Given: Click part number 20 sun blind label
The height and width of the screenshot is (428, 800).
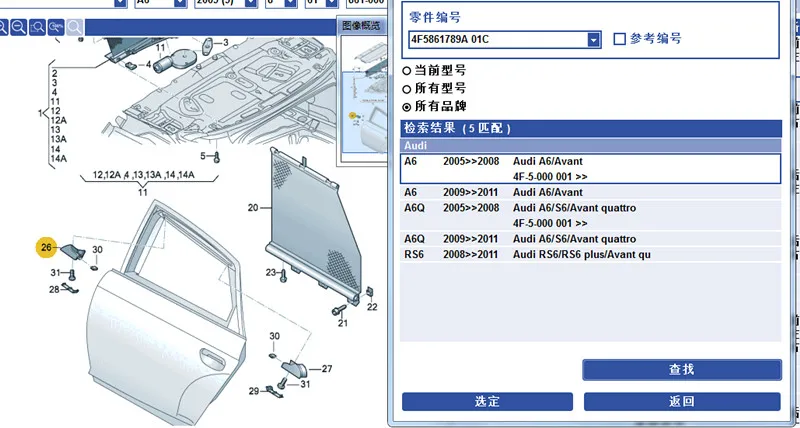Looking at the screenshot, I should (x=253, y=208).
